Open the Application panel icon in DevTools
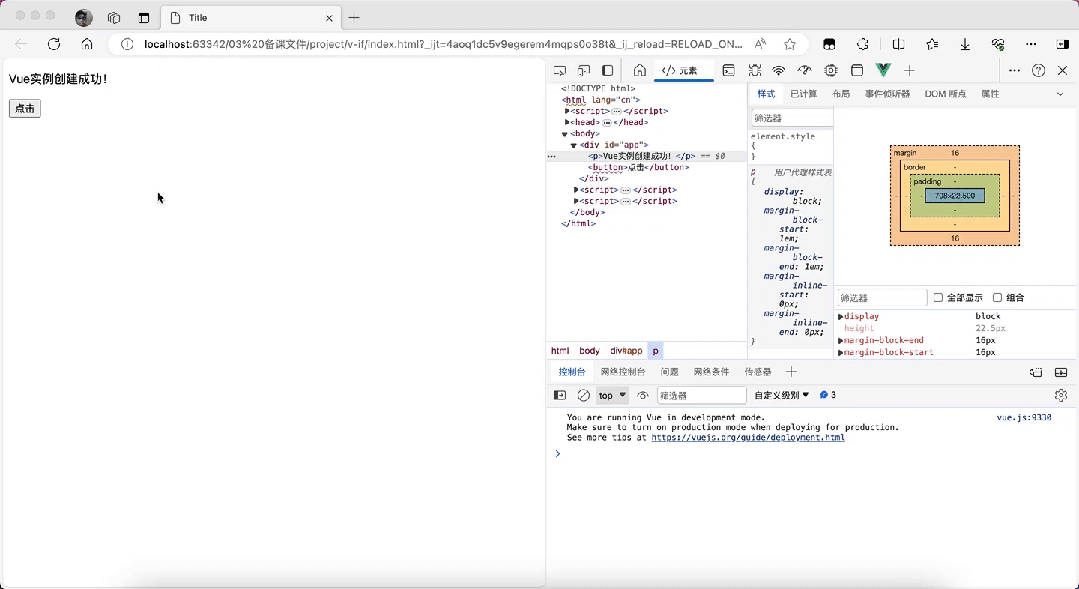This screenshot has height=589, width=1079. pos(857,70)
